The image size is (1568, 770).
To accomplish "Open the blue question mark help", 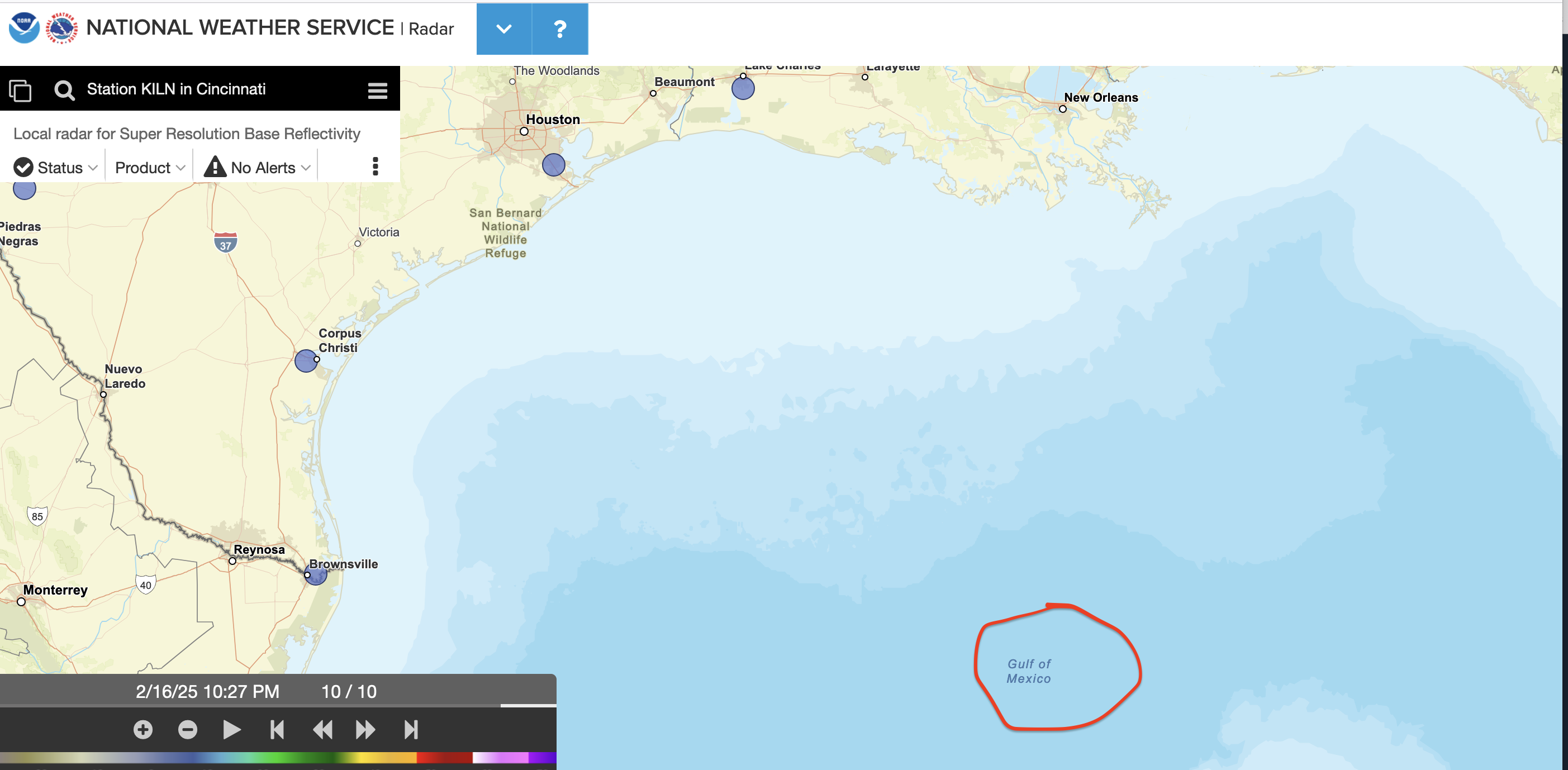I will point(560,28).
